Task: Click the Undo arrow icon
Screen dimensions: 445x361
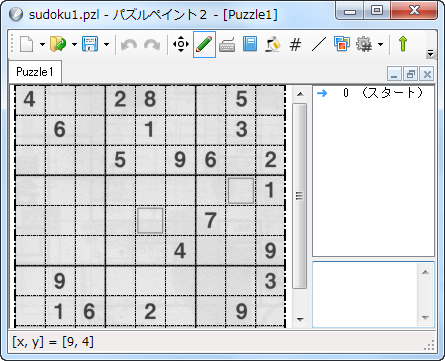Action: pyautogui.click(x=129, y=45)
